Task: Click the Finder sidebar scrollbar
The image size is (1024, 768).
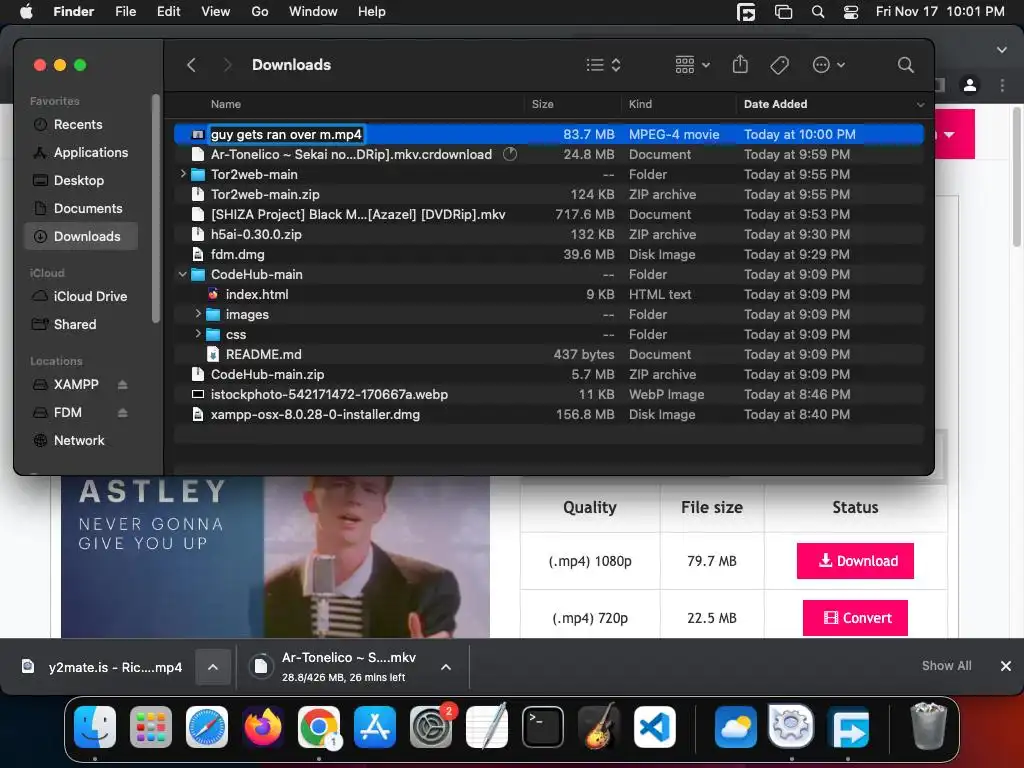Action: coord(155,209)
